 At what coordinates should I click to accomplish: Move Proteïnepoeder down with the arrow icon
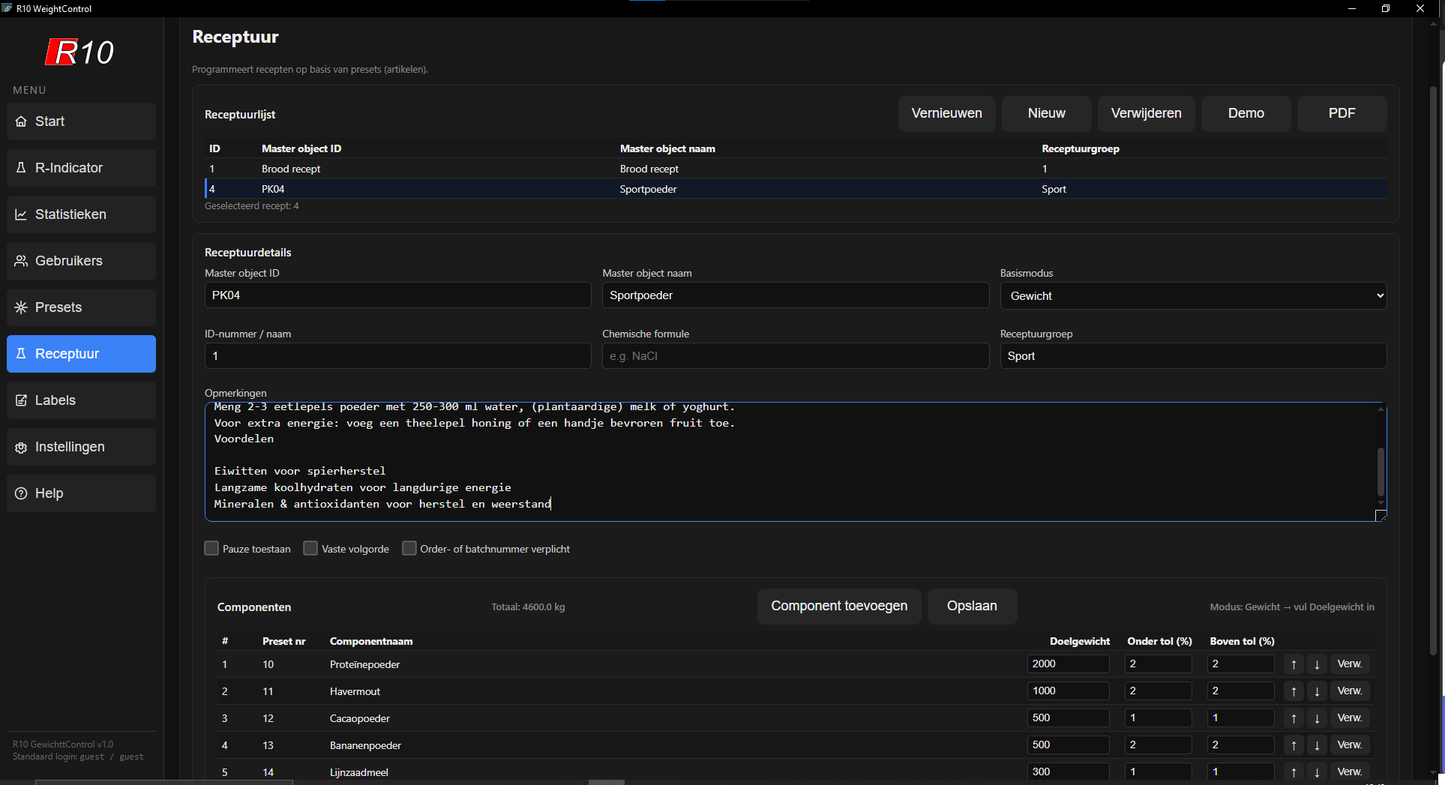1316,663
